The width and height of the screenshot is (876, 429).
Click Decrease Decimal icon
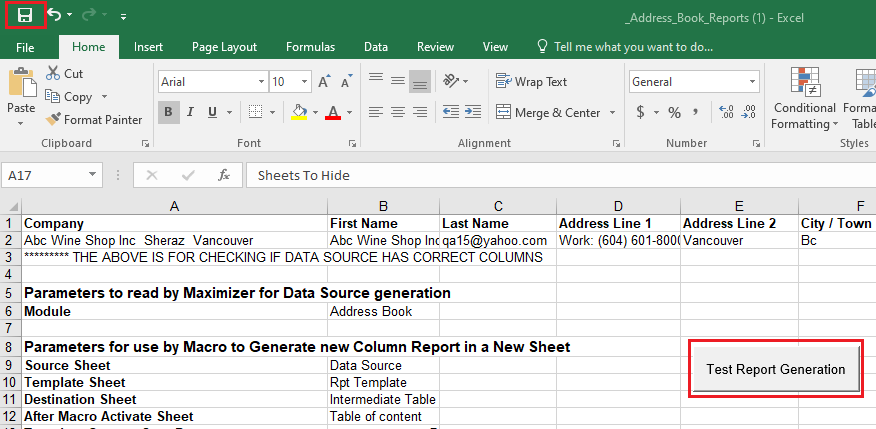coord(749,112)
